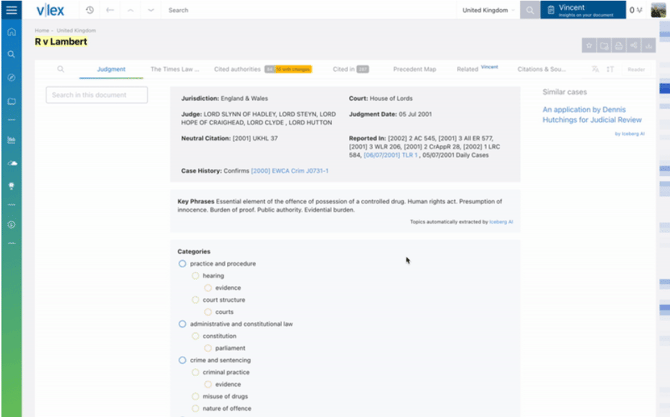
Task: Open the browsing history clock icon
Action: 90,10
